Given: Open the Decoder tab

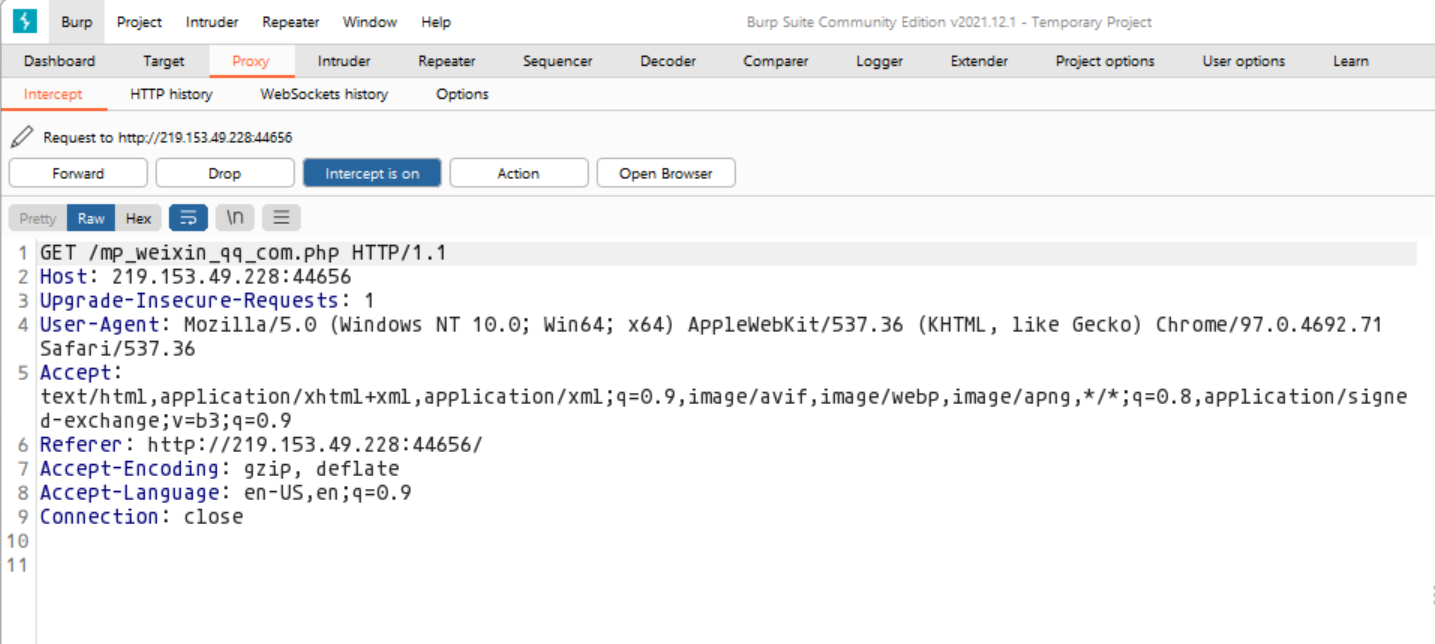Looking at the screenshot, I should pos(668,61).
